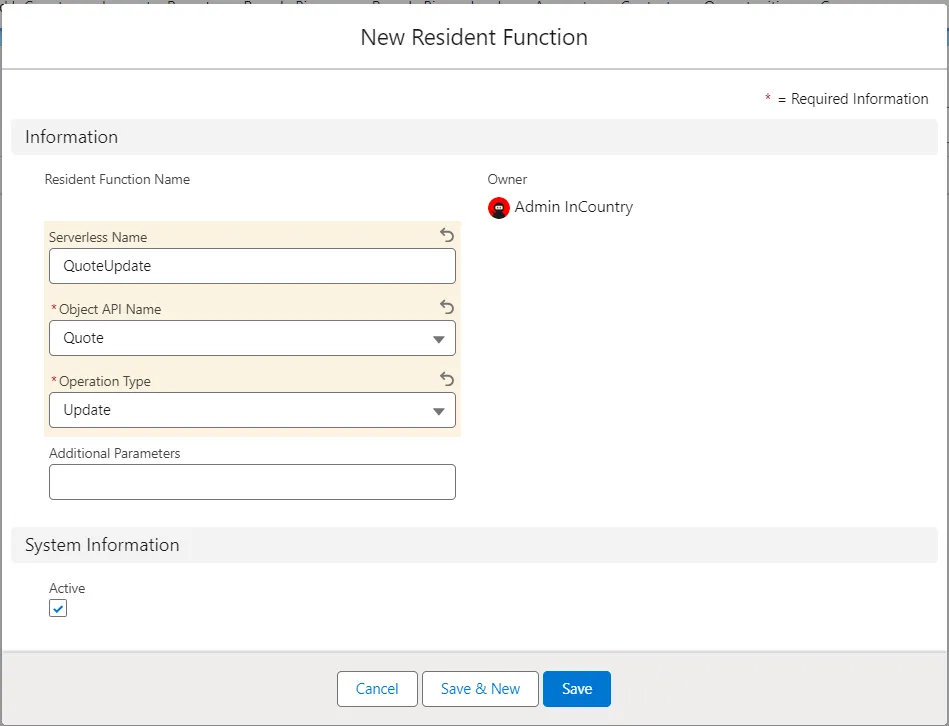This screenshot has height=726, width=949.
Task: Click the Save button
Action: click(577, 689)
